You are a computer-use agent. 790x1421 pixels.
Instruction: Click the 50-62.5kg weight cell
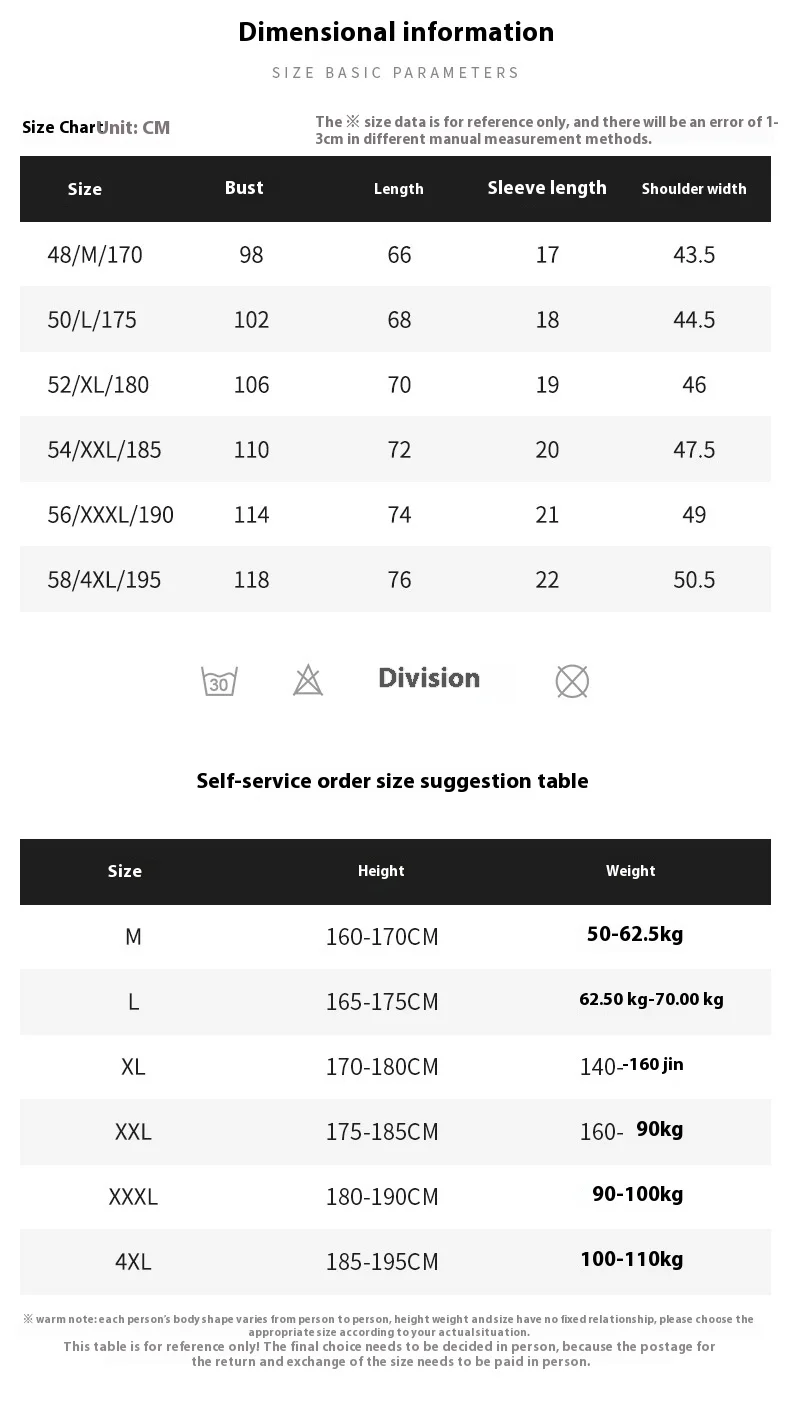(635, 935)
